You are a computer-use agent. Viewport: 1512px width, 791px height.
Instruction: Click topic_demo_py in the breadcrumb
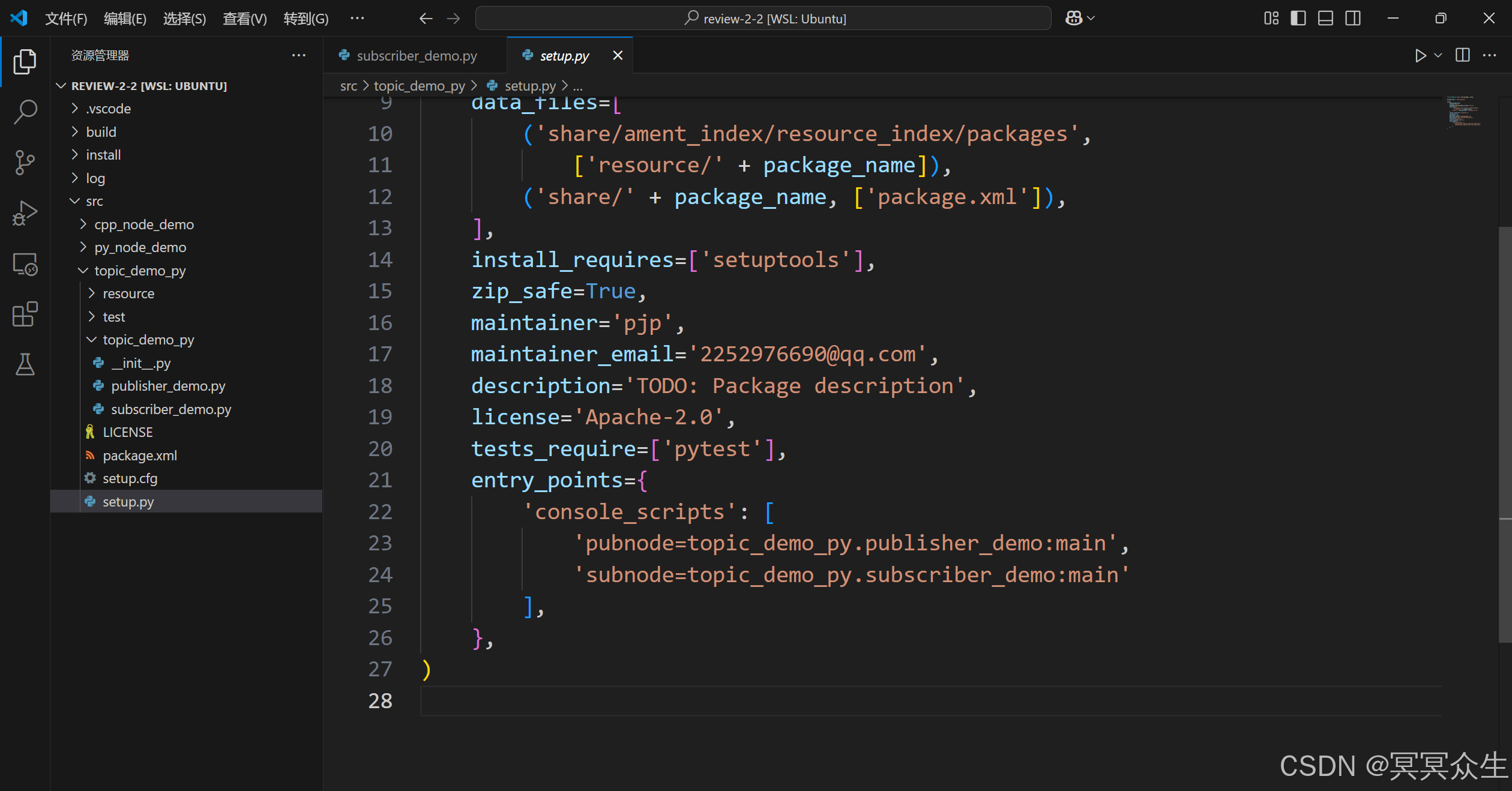pyautogui.click(x=419, y=86)
